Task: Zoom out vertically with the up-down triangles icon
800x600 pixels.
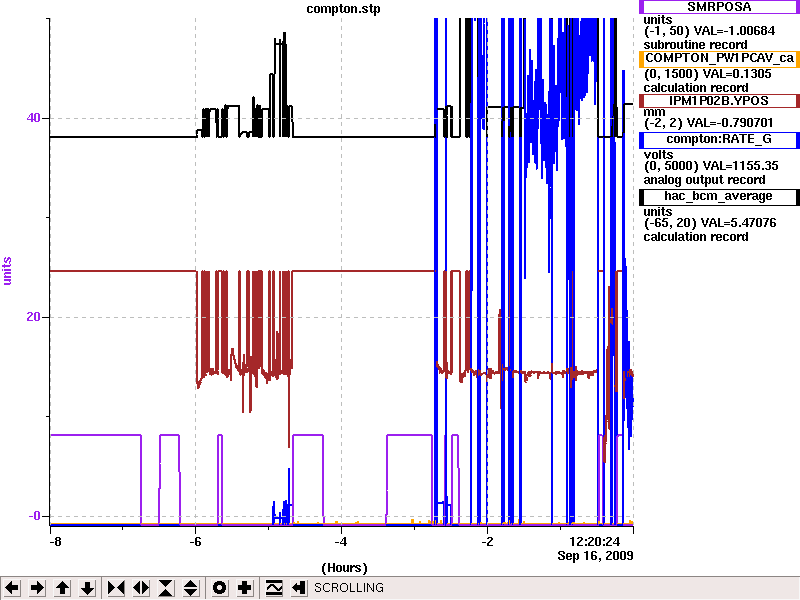Action: [191, 588]
